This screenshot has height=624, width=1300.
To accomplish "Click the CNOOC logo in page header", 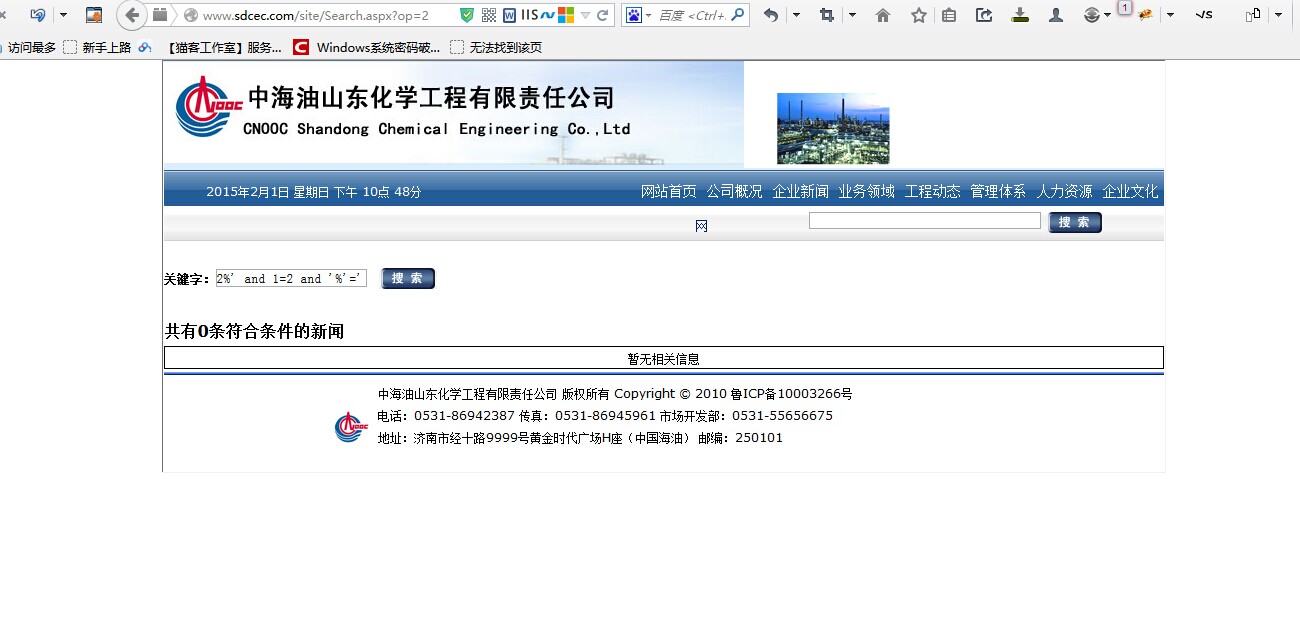I will click(x=209, y=106).
